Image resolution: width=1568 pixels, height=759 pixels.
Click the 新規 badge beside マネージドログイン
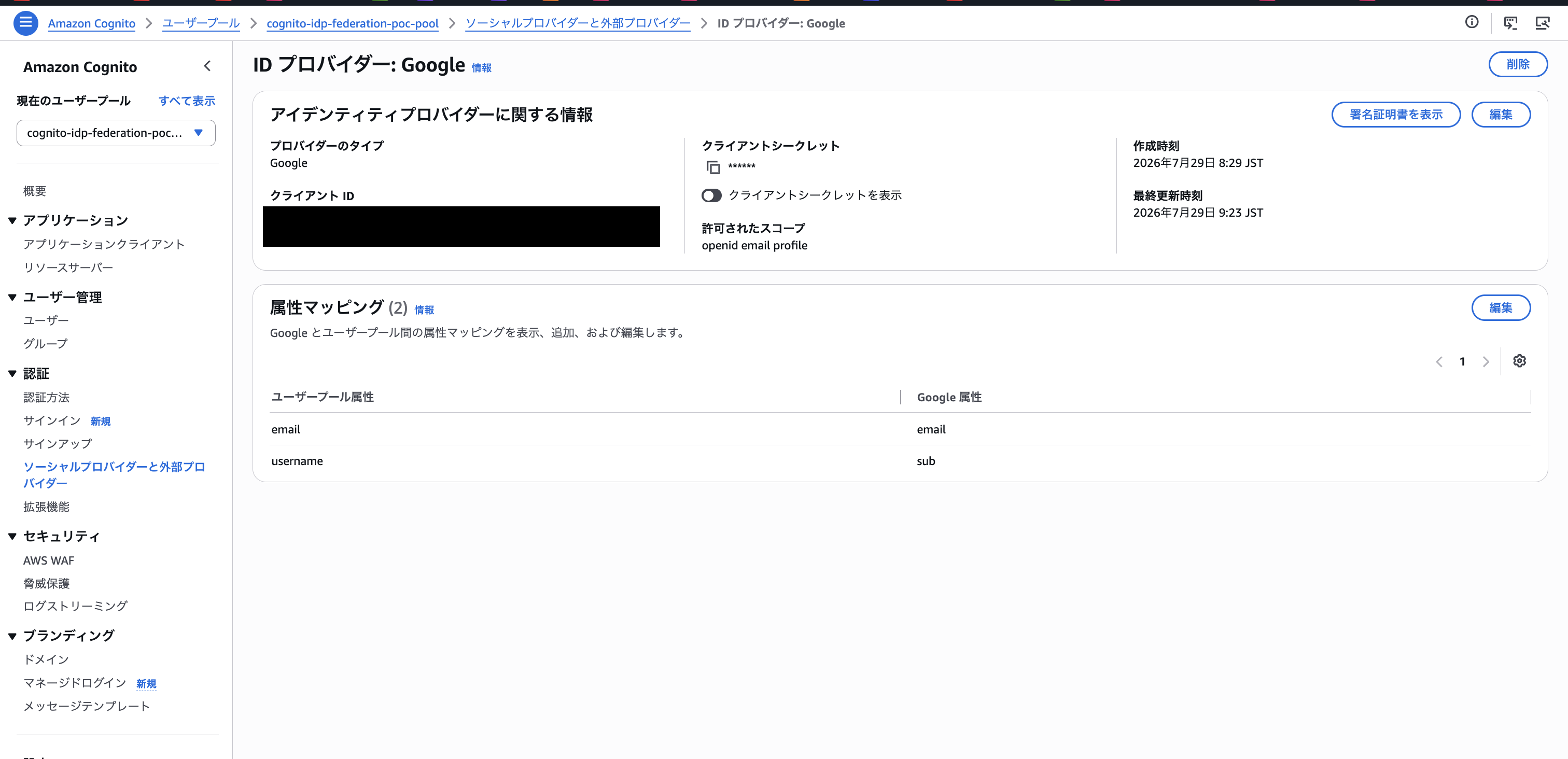[146, 683]
